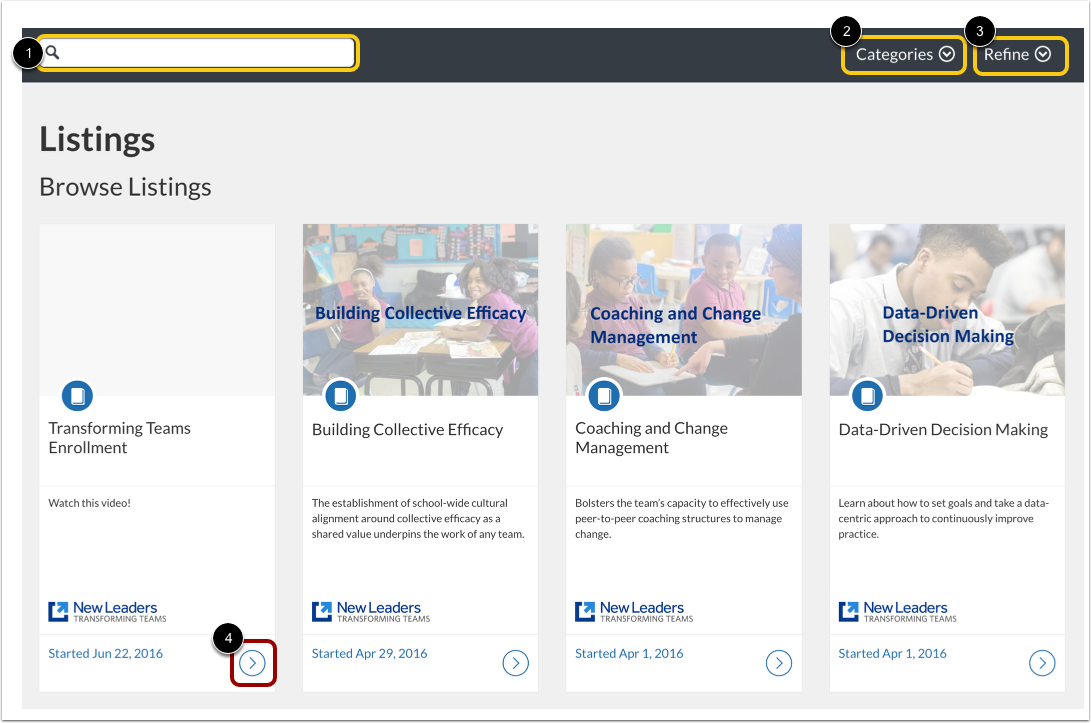Screen dimensions: 1091x723
Task: Click the course icon on Building Collective Efficacy card
Action: point(340,396)
